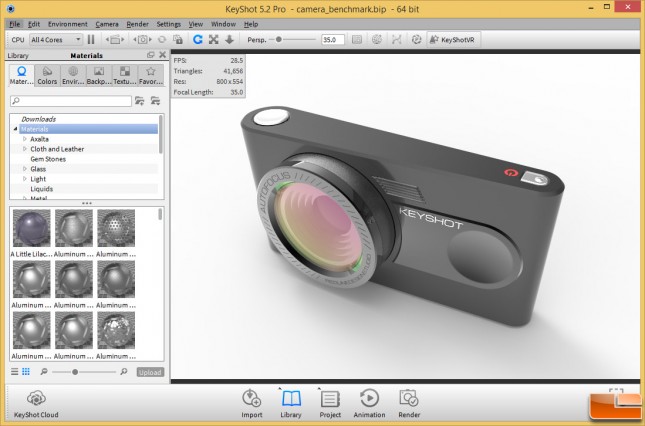Switch to the Backplates library tab

(x=99, y=75)
